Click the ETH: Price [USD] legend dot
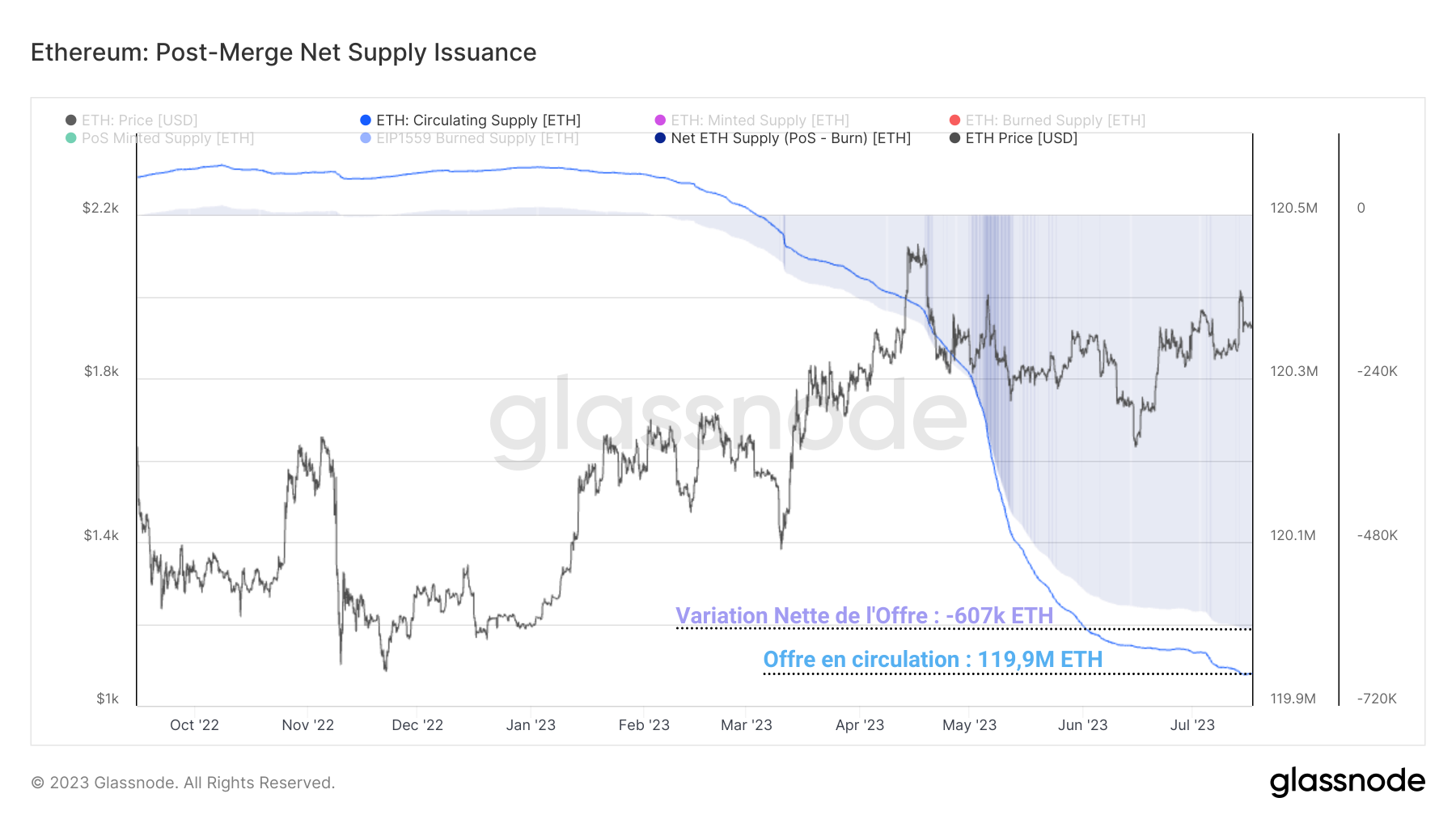Screen dimensions: 1456x819 71,120
